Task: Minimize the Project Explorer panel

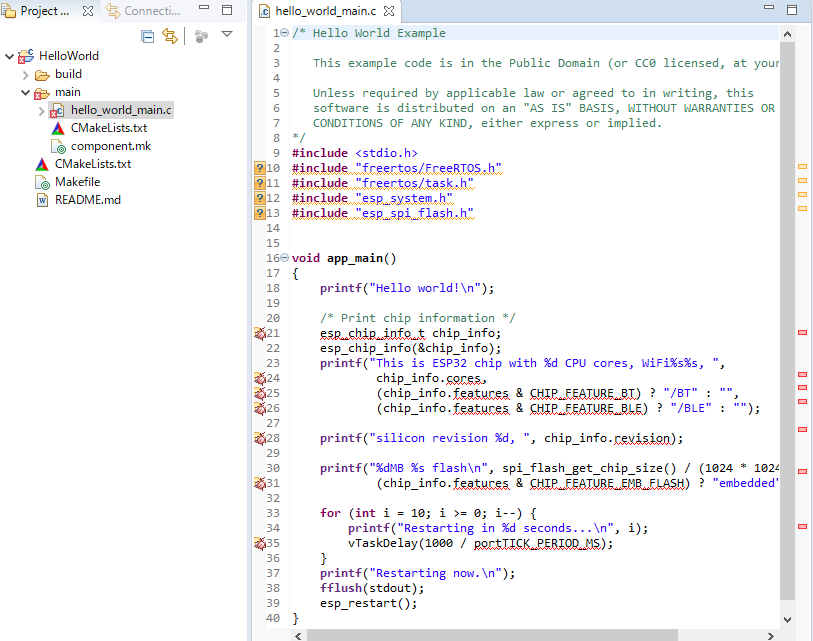Action: (204, 8)
